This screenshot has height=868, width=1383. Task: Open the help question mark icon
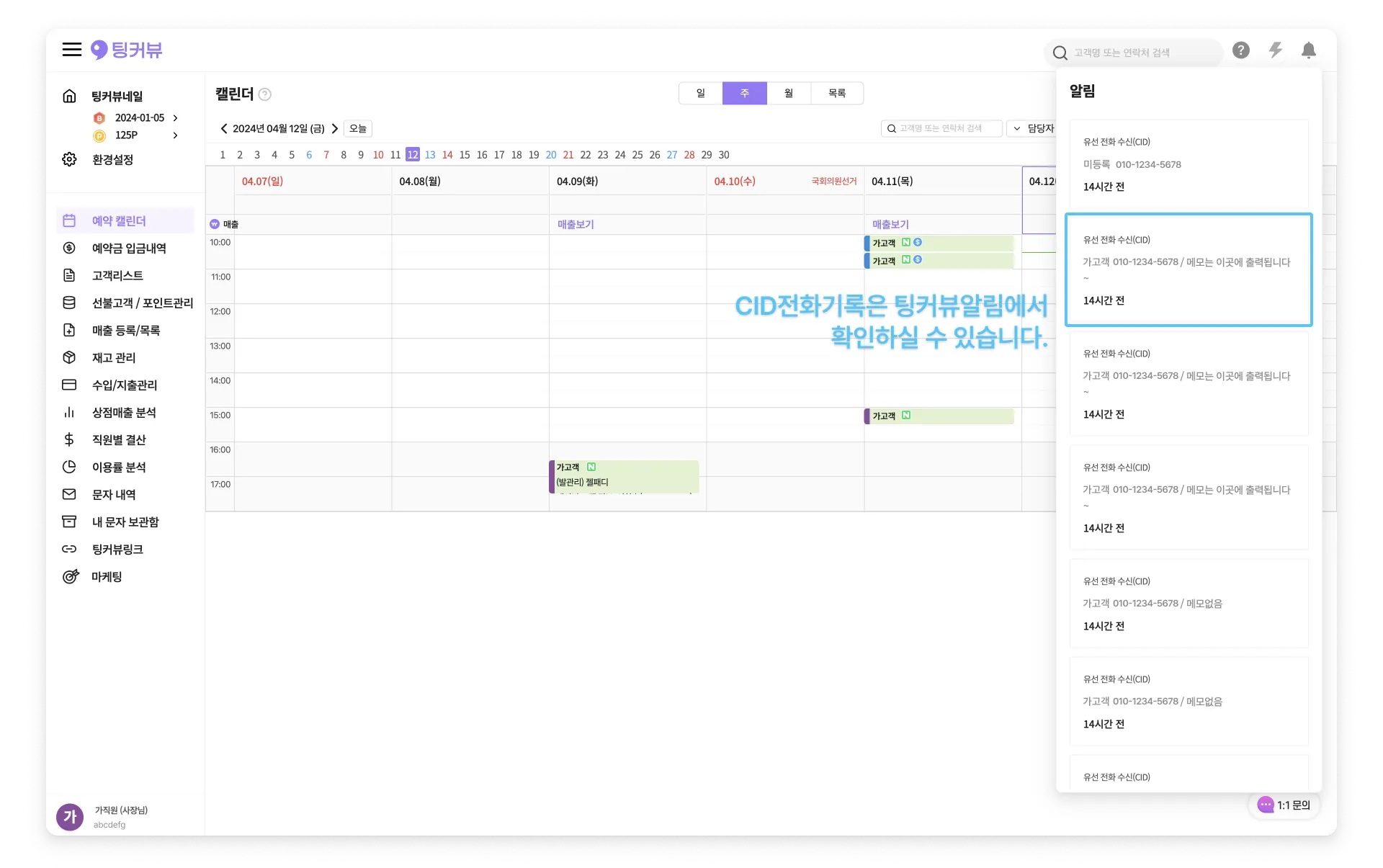point(1240,50)
